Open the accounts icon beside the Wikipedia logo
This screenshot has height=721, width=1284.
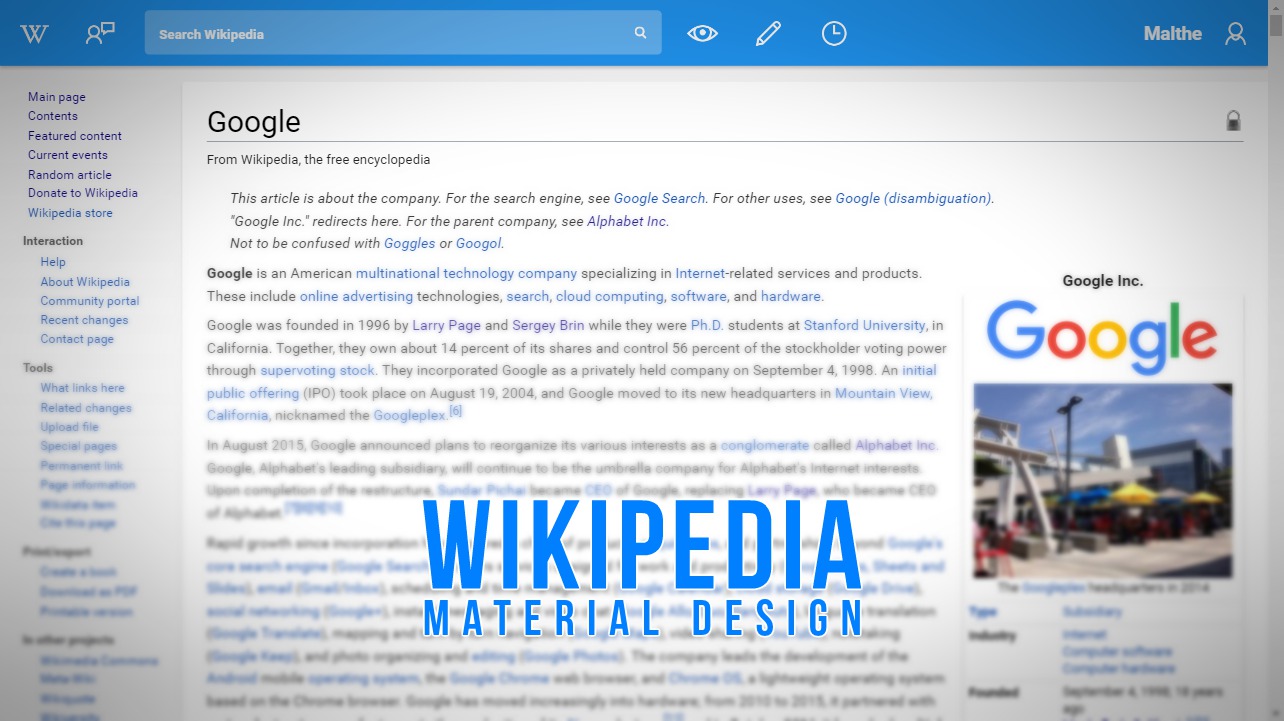(x=98, y=32)
